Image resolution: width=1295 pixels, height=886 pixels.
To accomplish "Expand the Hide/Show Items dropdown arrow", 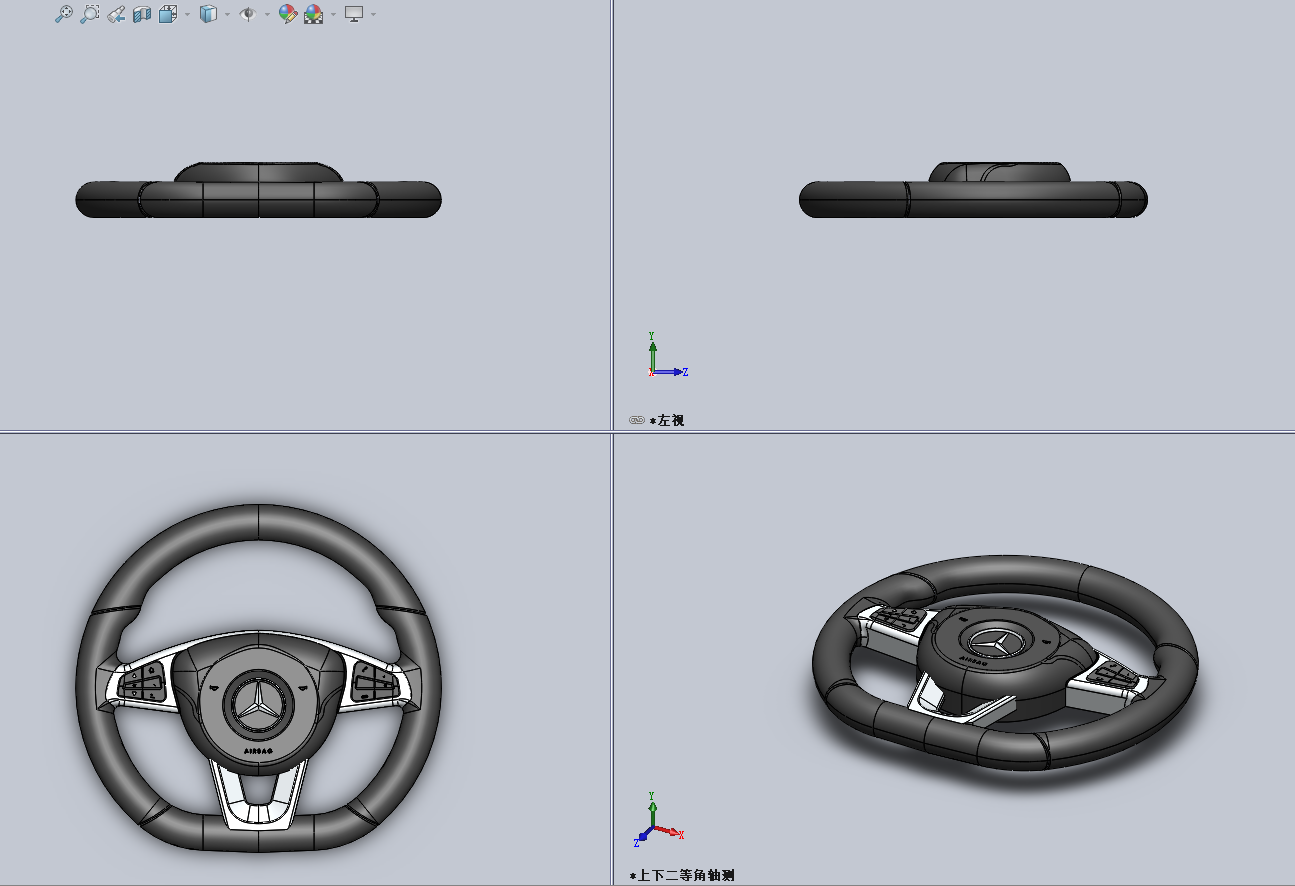I will coord(267,14).
